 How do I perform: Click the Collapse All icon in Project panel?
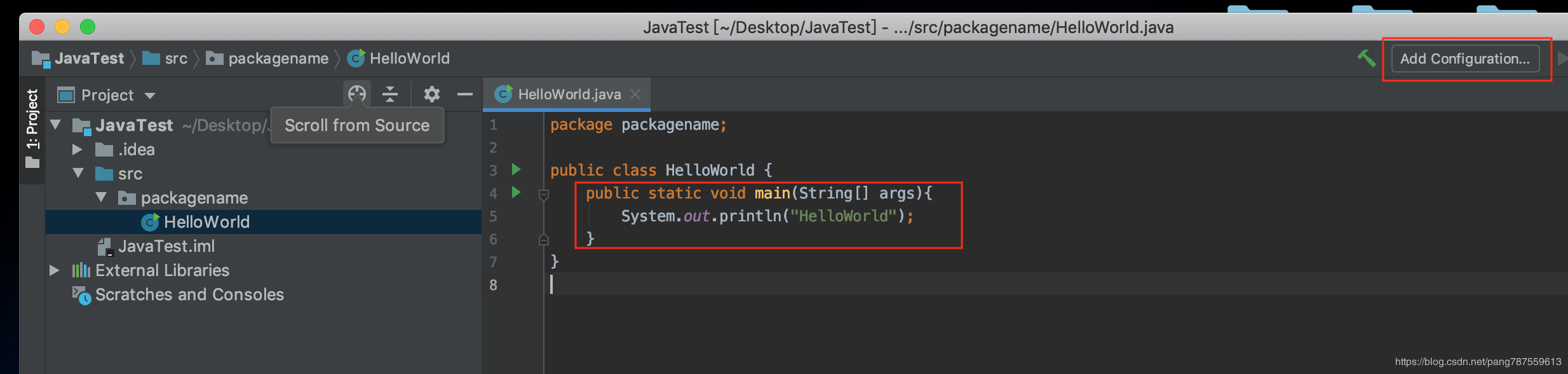coord(390,94)
